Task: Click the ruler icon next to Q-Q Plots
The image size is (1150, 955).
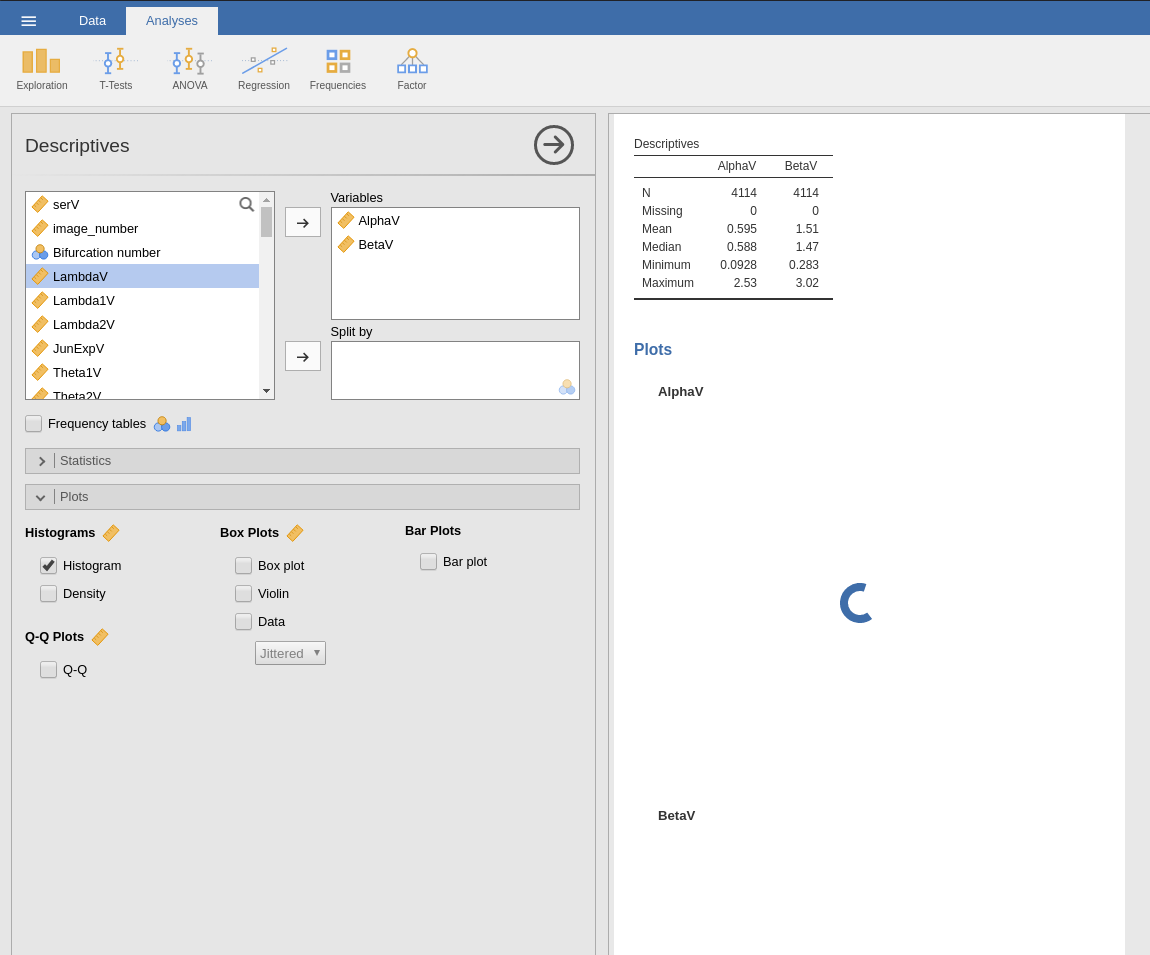Action: click(100, 637)
